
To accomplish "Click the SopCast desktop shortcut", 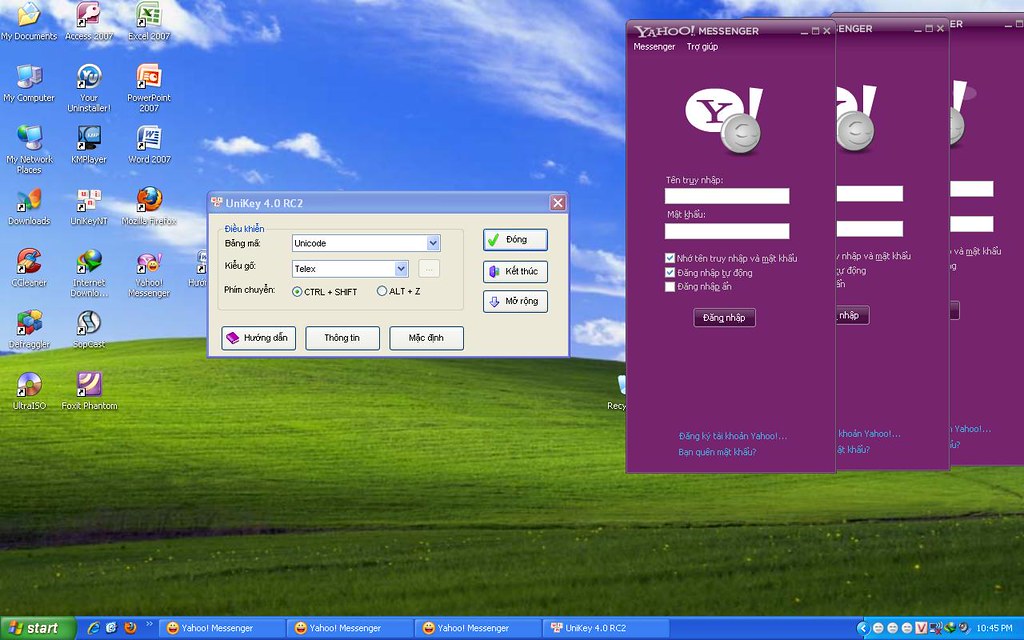I will pyautogui.click(x=89, y=329).
